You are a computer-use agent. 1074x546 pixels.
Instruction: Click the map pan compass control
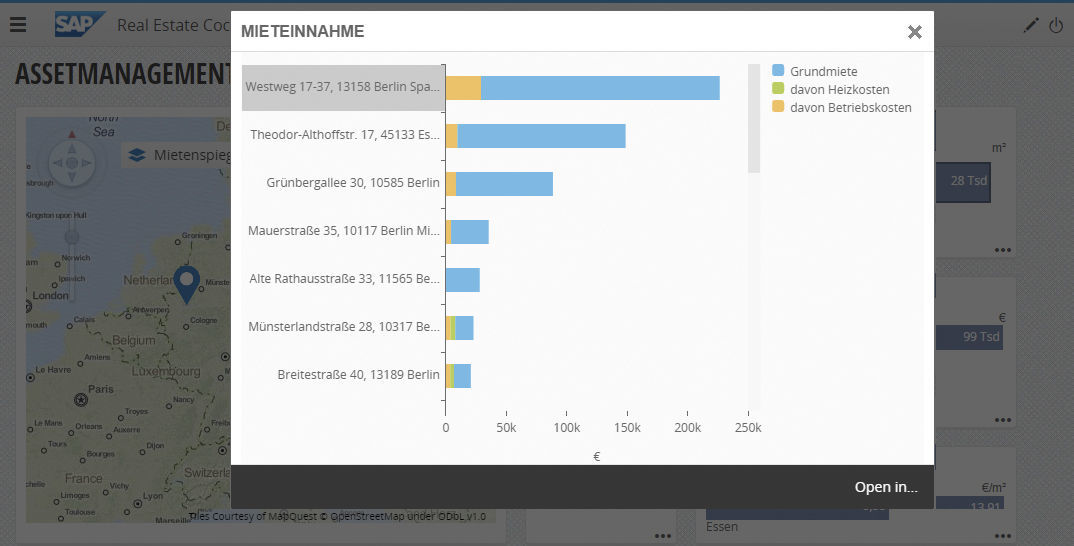pos(71,161)
